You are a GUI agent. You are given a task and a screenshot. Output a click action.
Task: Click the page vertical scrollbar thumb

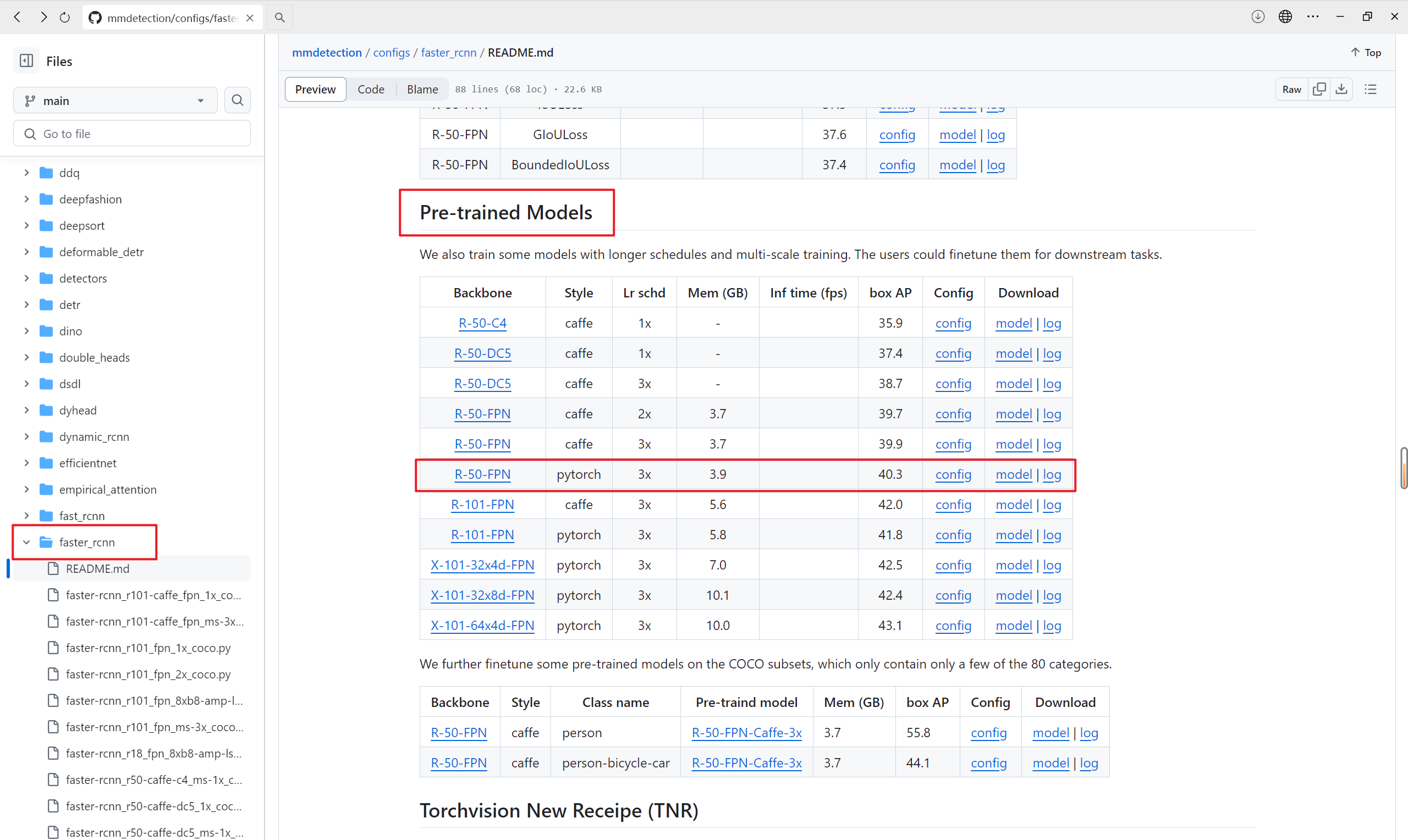tap(1404, 467)
